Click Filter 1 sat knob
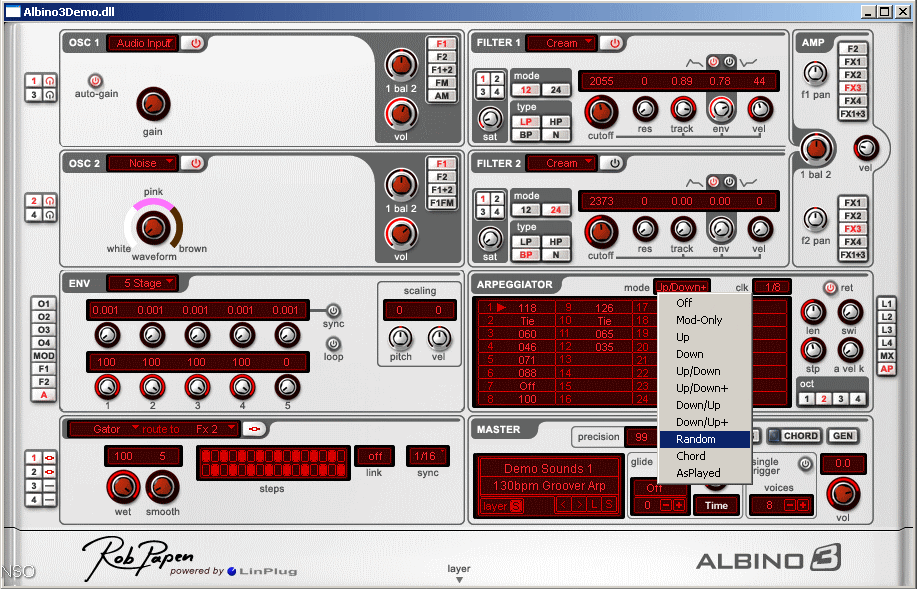Viewport: 917px width, 589px height. [x=490, y=119]
